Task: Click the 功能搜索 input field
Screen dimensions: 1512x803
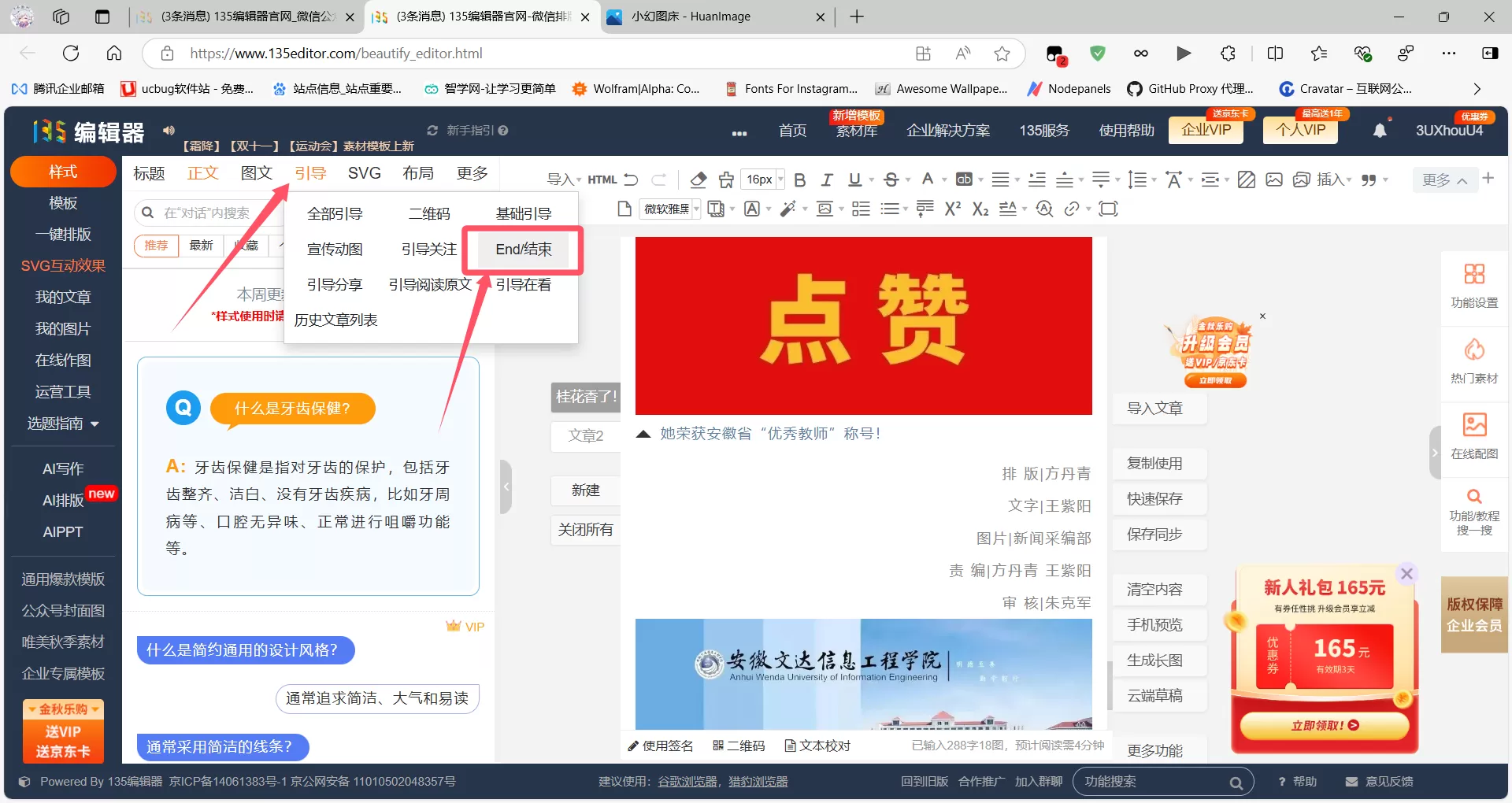Action: [x=1158, y=781]
